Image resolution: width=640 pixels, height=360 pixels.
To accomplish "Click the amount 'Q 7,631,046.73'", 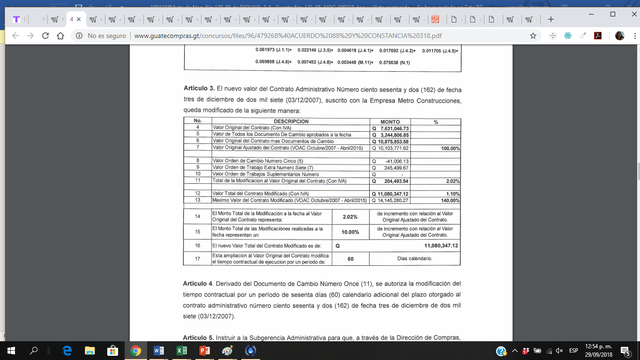I will (x=391, y=128).
